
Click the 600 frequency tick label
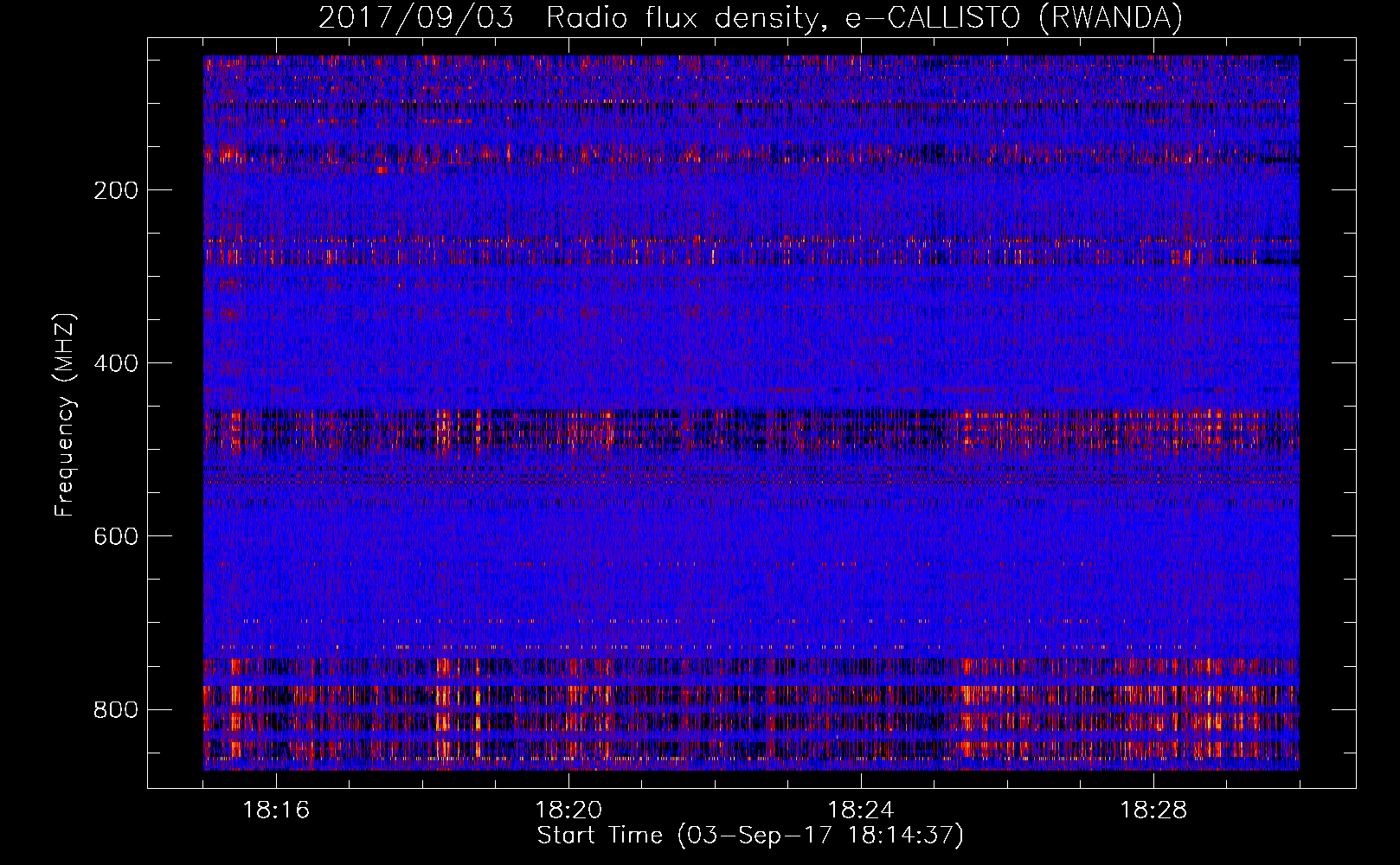[116, 536]
